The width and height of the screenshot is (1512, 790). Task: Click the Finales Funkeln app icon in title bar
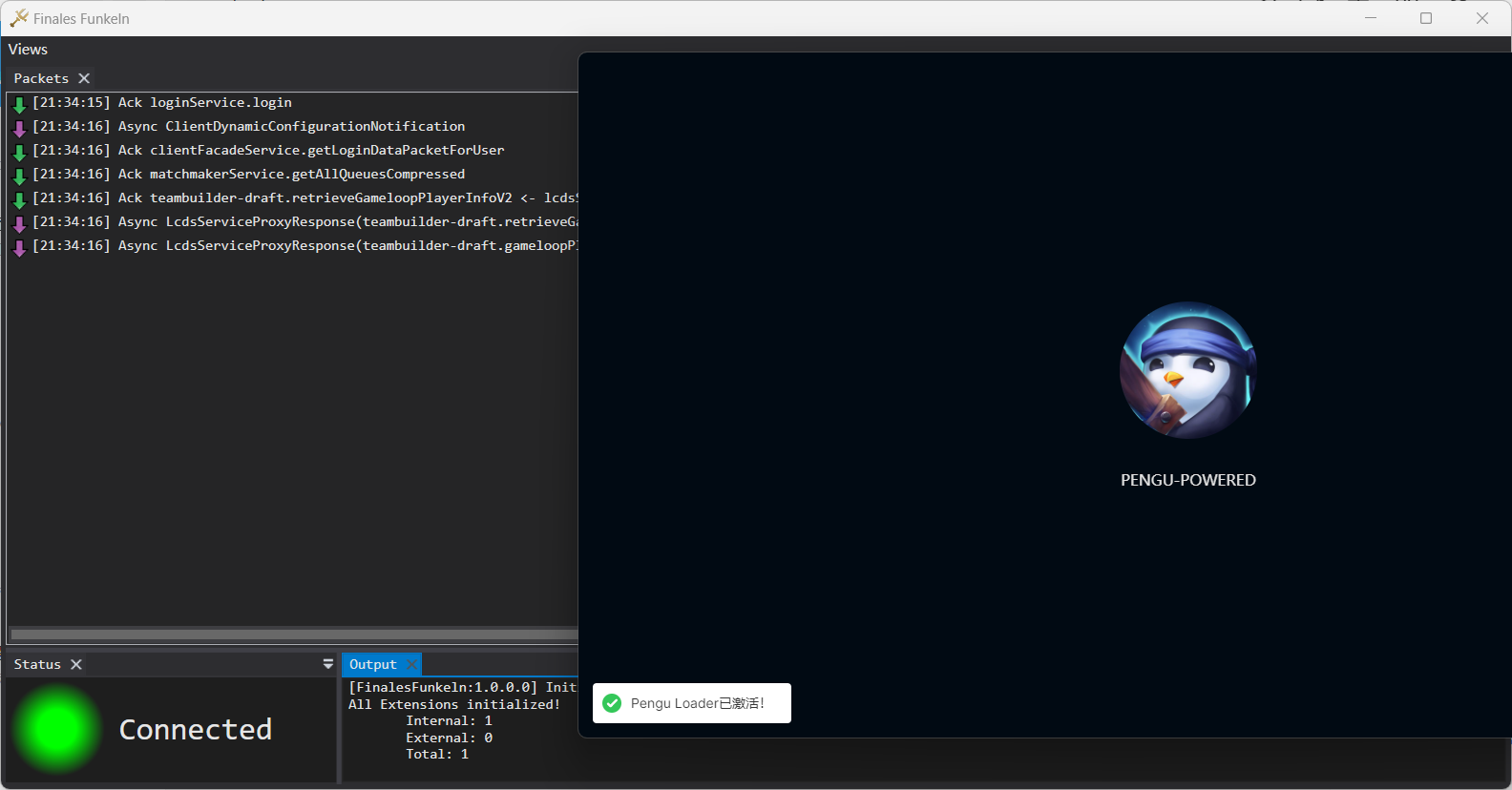coord(19,18)
